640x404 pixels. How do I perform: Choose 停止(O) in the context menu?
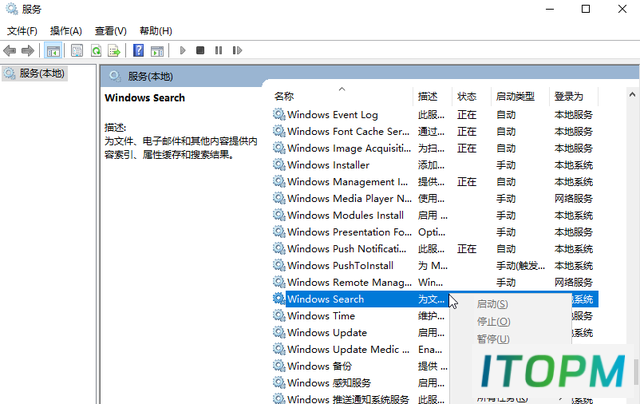[493, 322]
